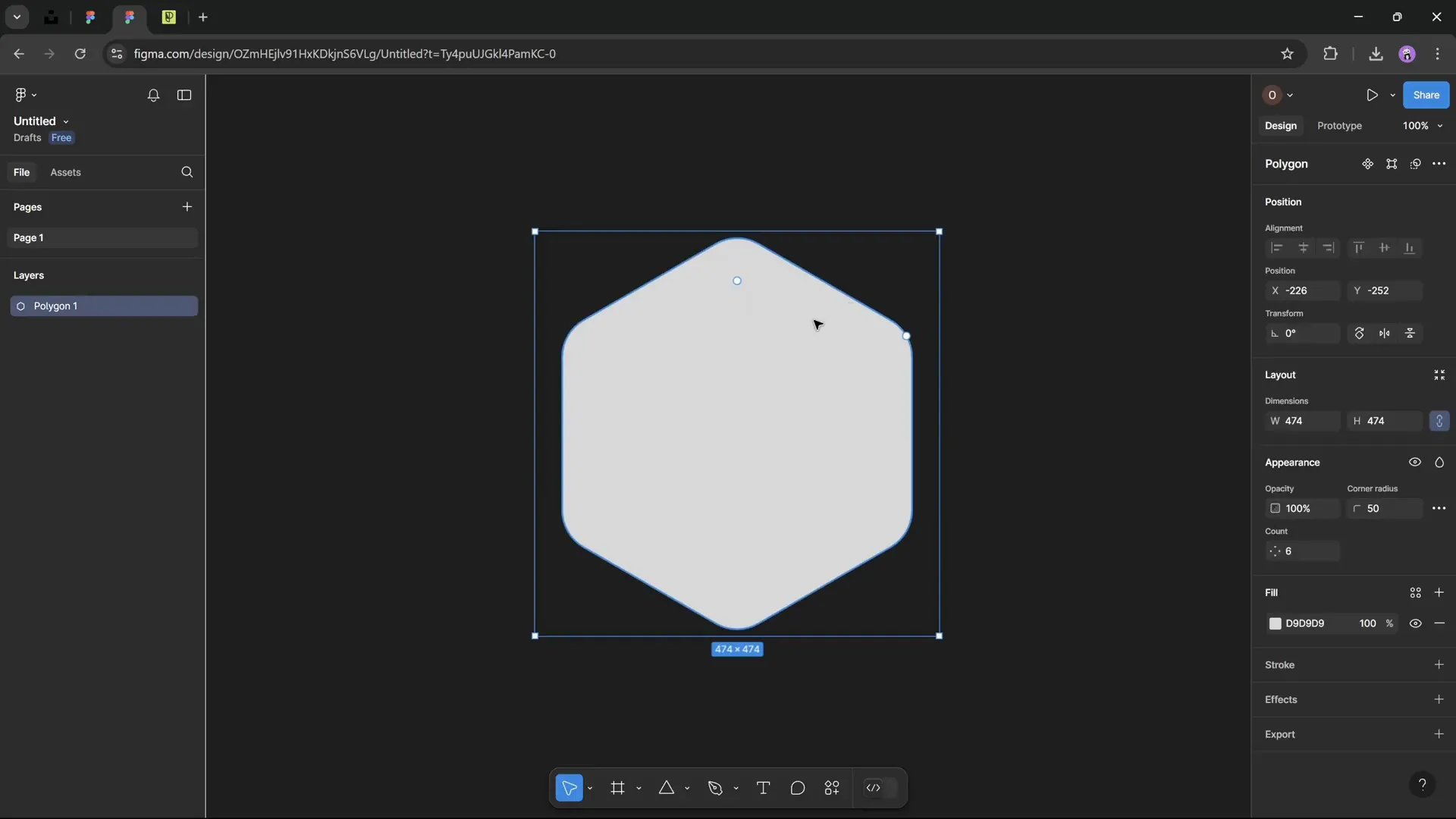Click Edit object icon beside Polygon
Screen dimensions: 1456x819
coord(1392,164)
